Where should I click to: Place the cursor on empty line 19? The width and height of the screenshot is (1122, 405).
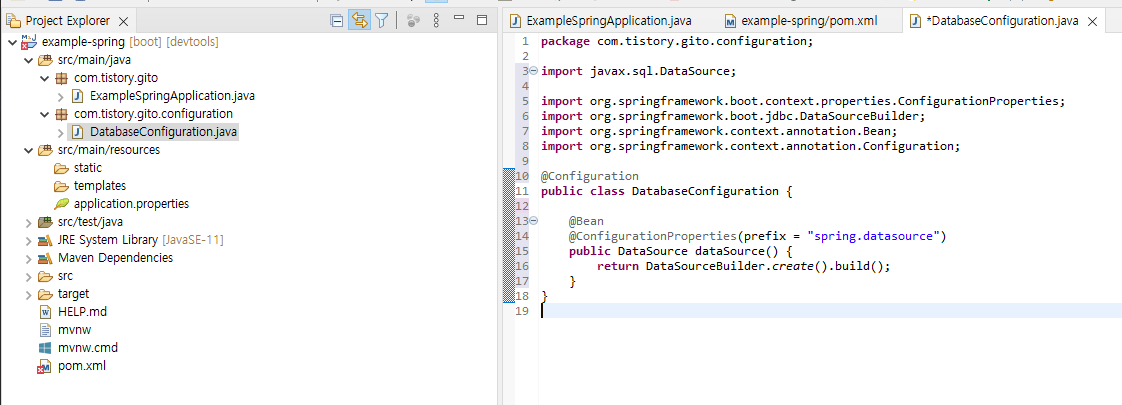(830, 311)
